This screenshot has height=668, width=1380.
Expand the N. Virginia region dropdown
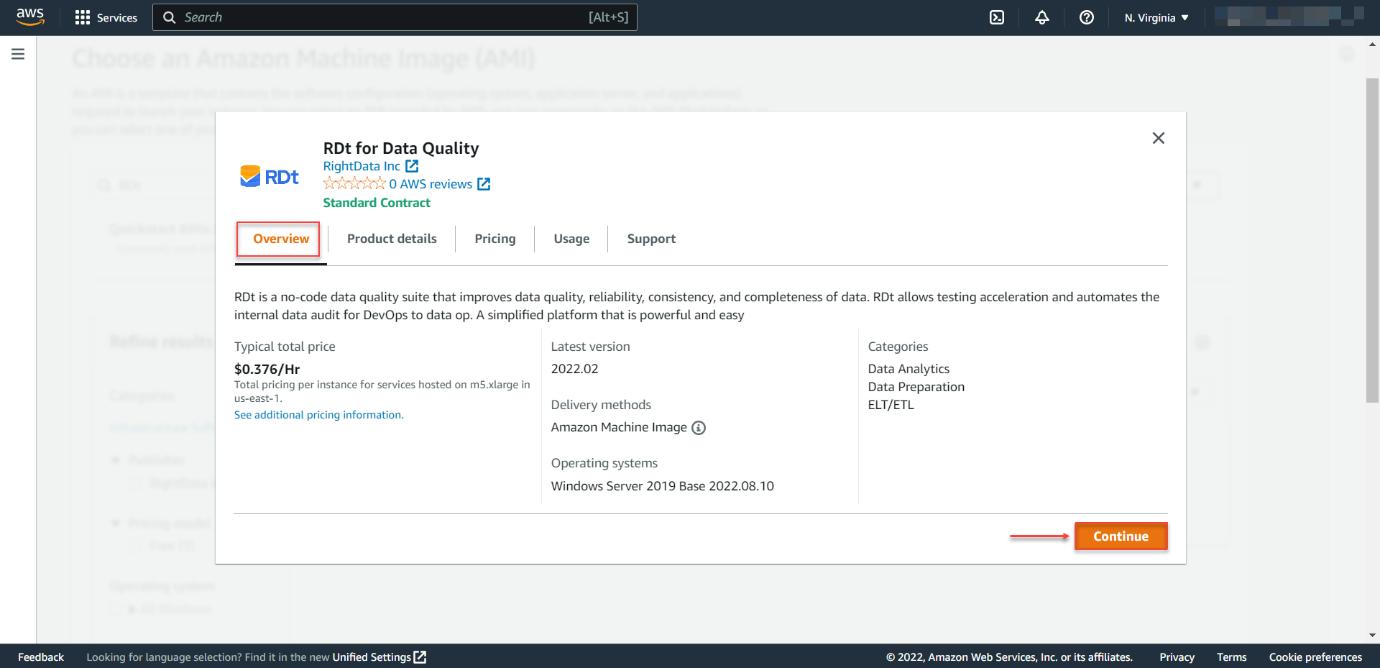click(1156, 17)
